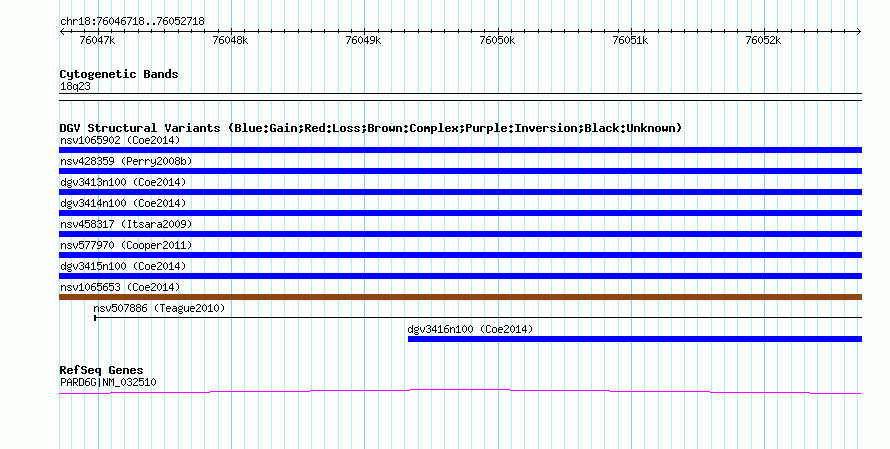The height and width of the screenshot is (449, 890).
Task: Click the blue gain bar under nsv428359
Action: point(460,171)
